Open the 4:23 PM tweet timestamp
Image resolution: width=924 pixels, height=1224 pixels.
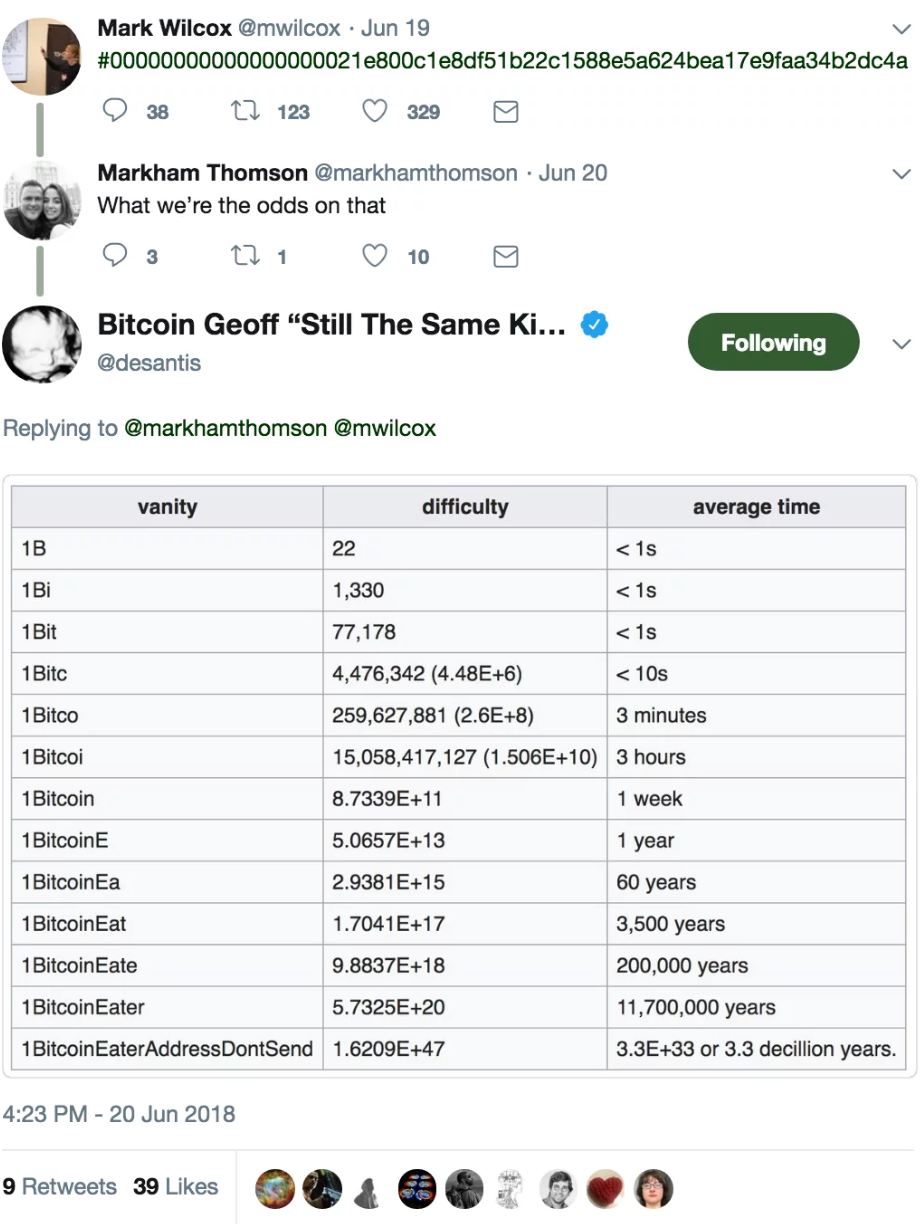point(119,1114)
